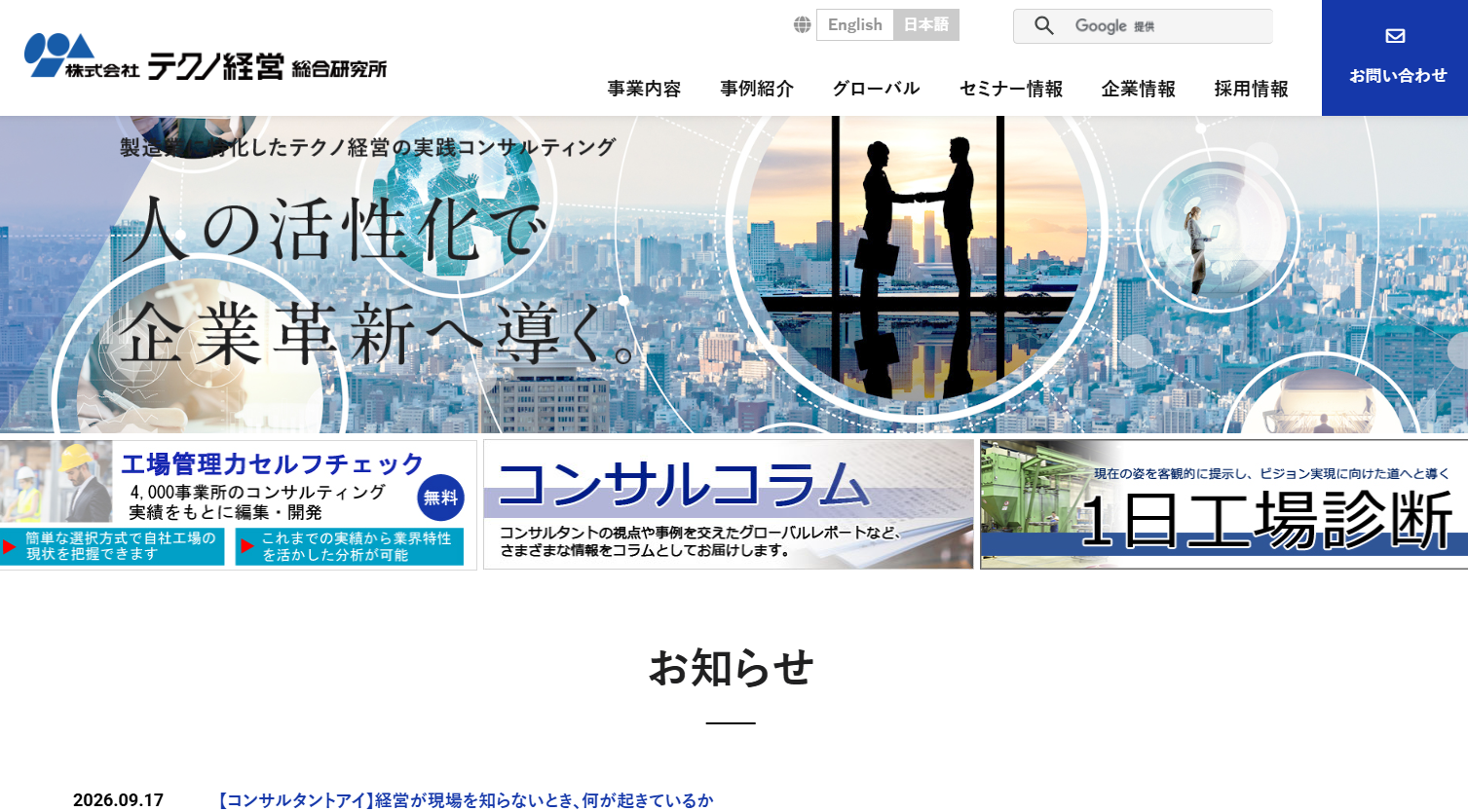Open the セミナー情報 menu
Viewport: 1468px width, 812px height.
pyautogui.click(x=1011, y=89)
